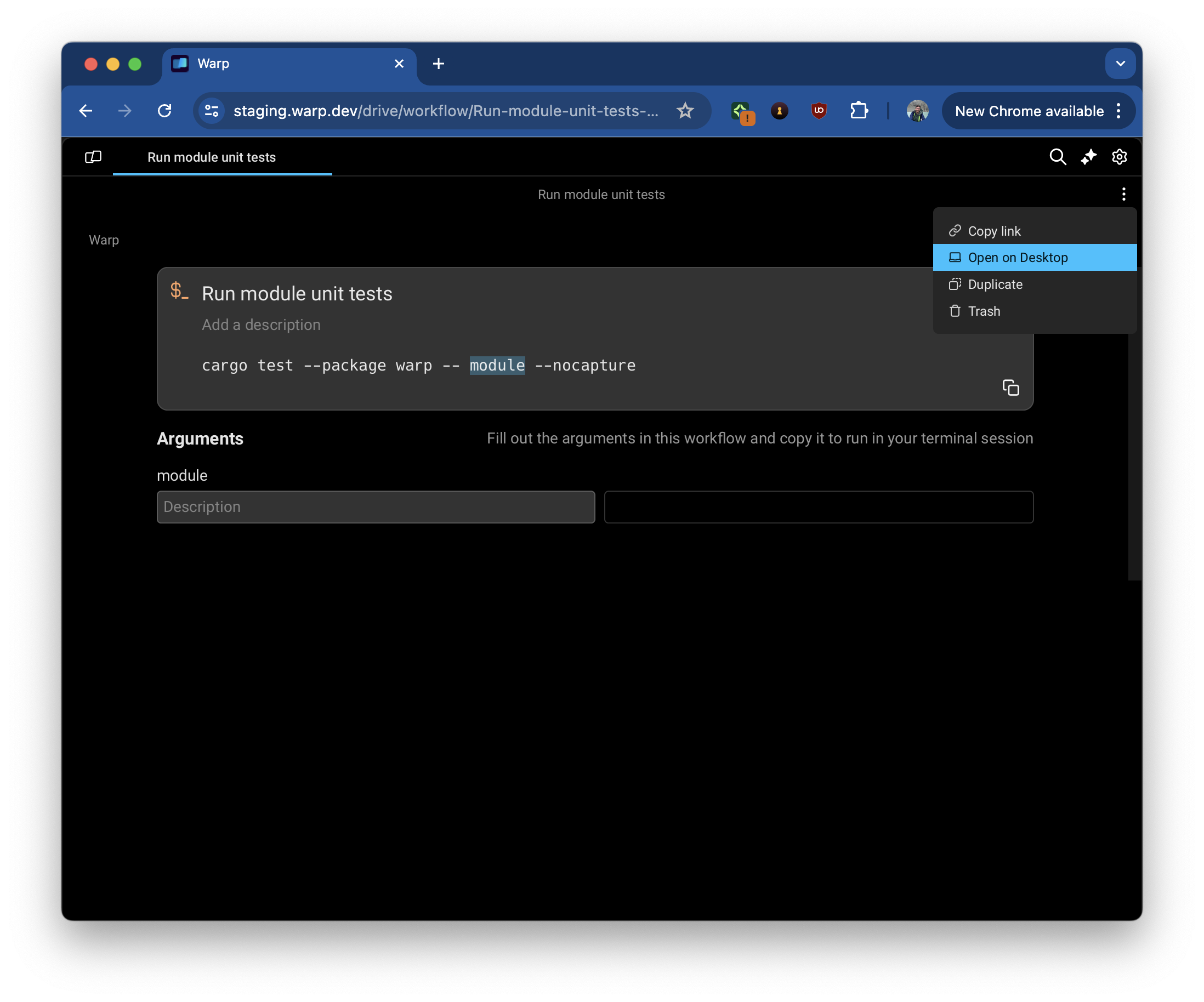Reload the page in Chrome
The image size is (1204, 1002).
pyautogui.click(x=164, y=111)
